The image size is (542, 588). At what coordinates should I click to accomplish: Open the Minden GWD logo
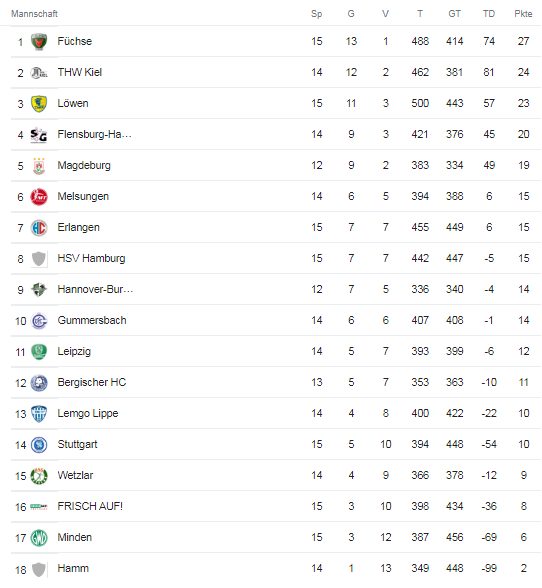[x=39, y=538]
